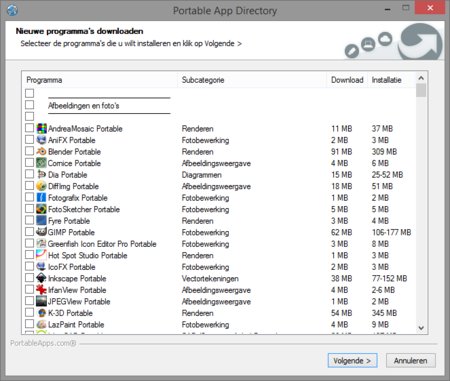450x381 pixels.
Task: Click the K-3D Portable app icon
Action: pyautogui.click(x=41, y=313)
